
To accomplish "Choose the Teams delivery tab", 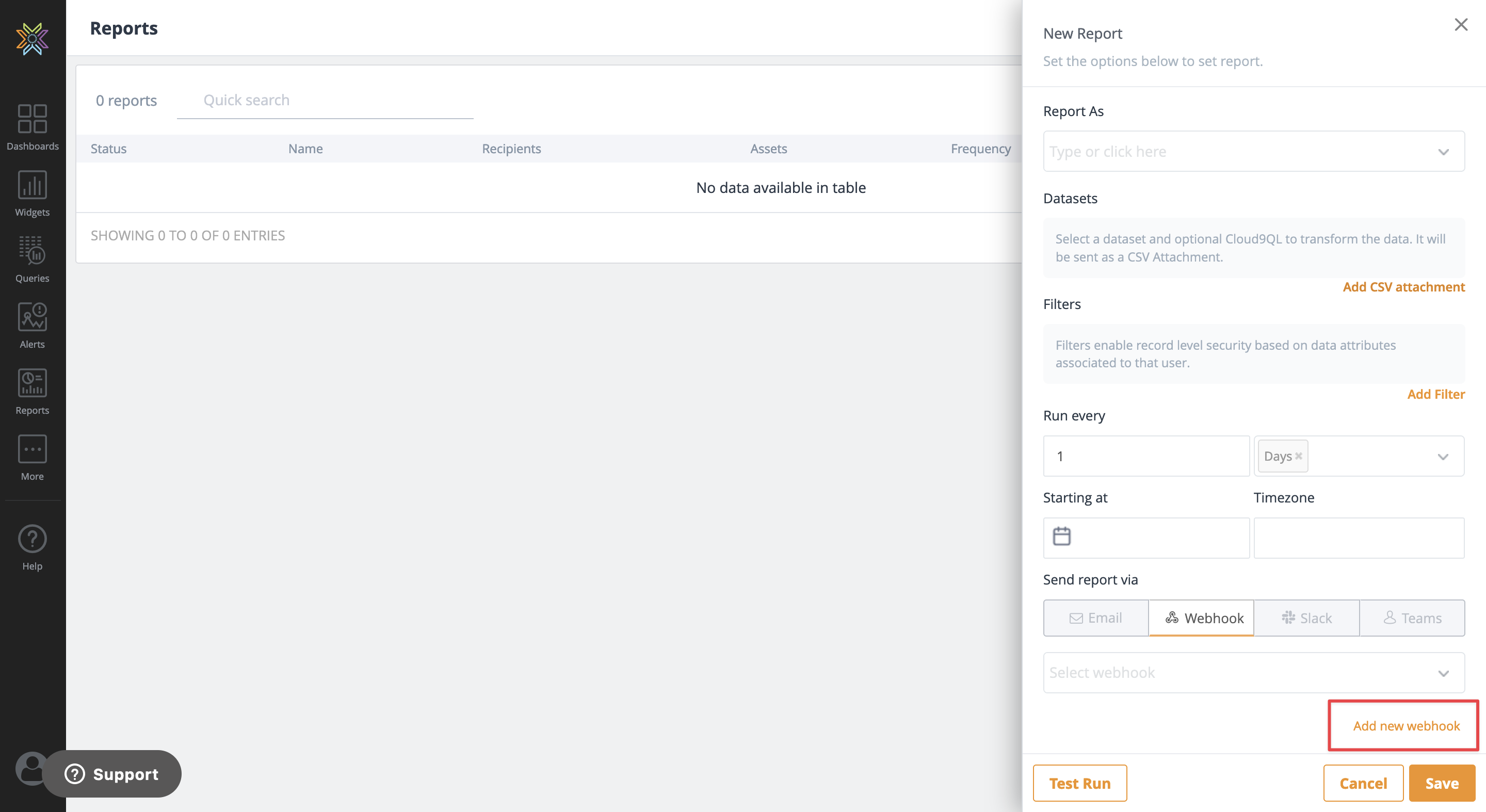I will pos(1412,618).
